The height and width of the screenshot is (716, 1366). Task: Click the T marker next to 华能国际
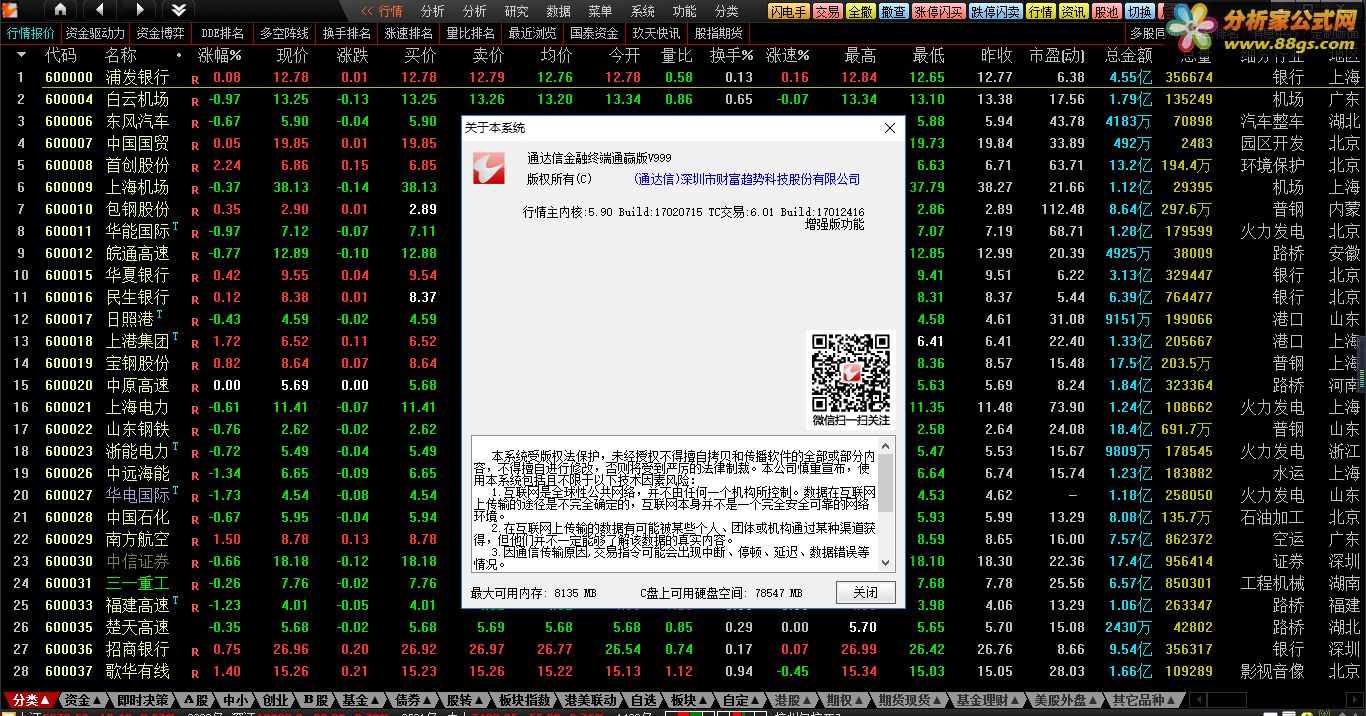coord(176,227)
